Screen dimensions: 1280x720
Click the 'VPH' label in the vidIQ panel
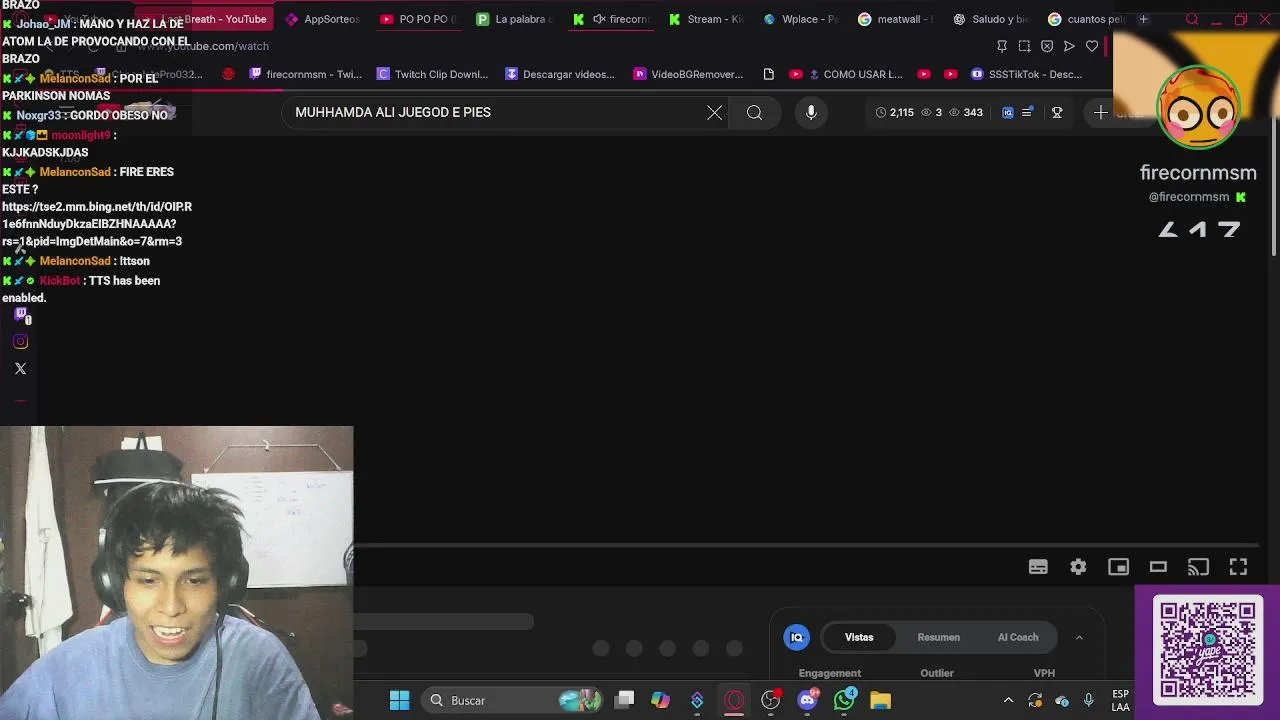[1044, 673]
